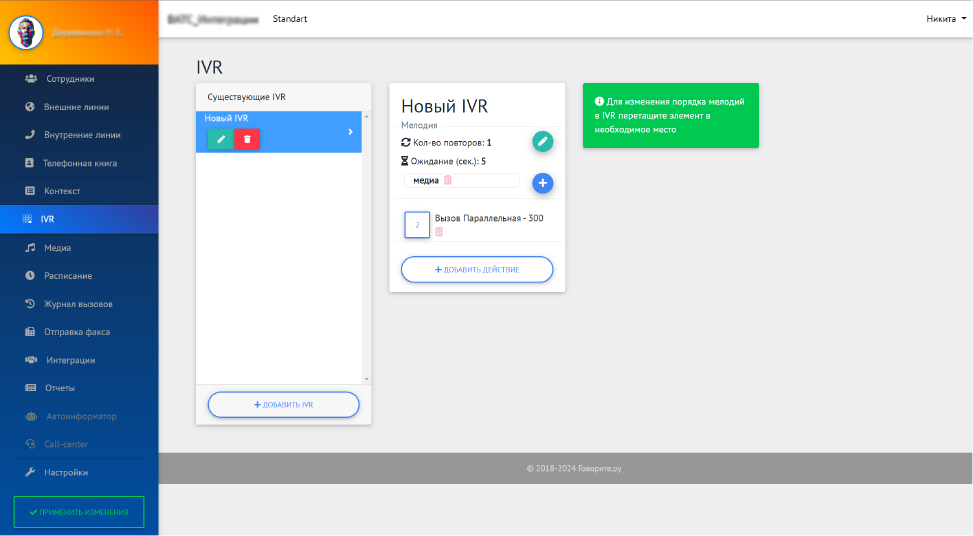Click the phone icon for Внутренние линии

point(30,135)
